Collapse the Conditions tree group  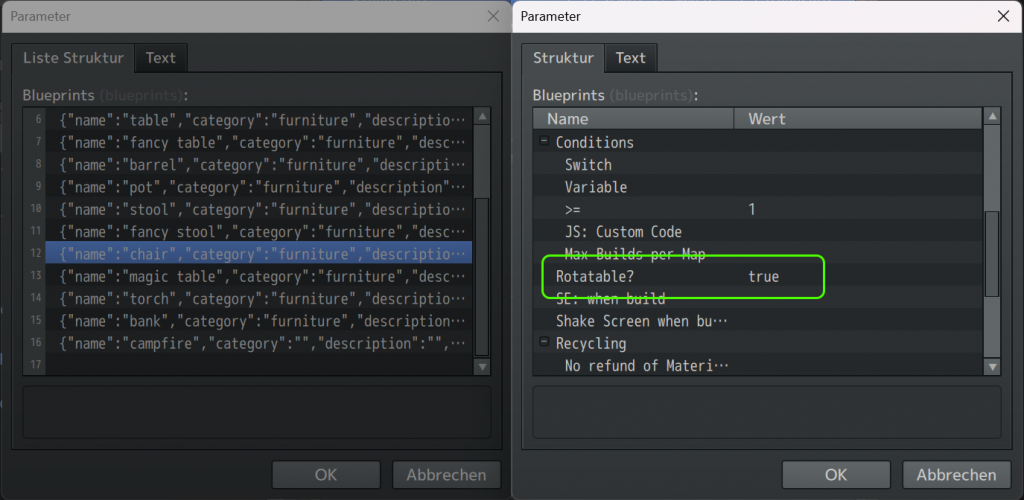coord(545,142)
